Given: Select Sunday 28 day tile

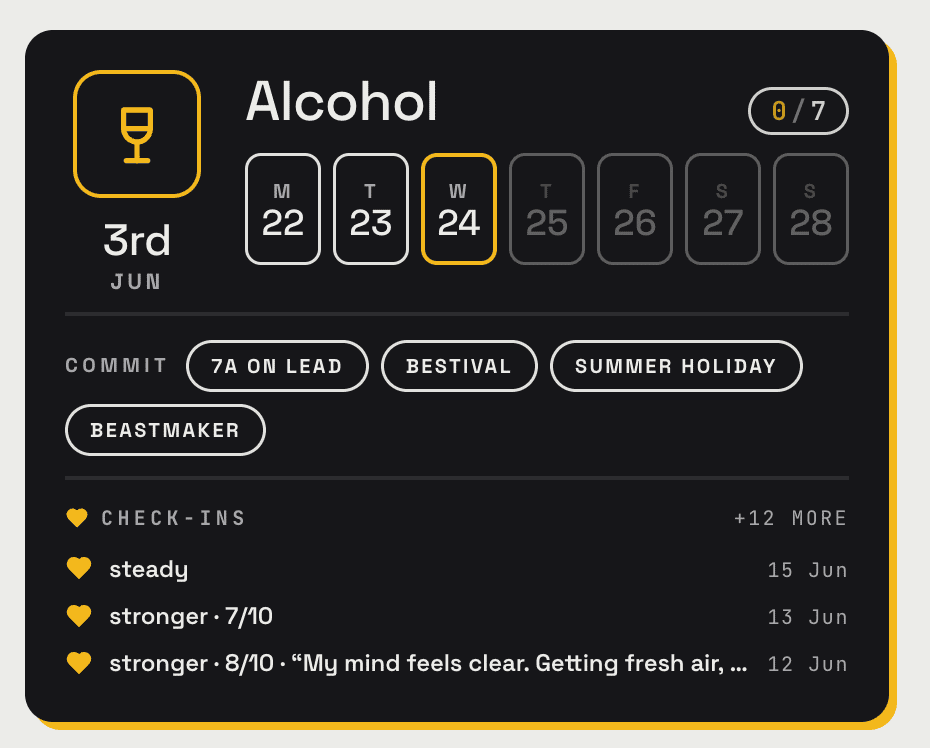Looking at the screenshot, I should coord(811,209).
